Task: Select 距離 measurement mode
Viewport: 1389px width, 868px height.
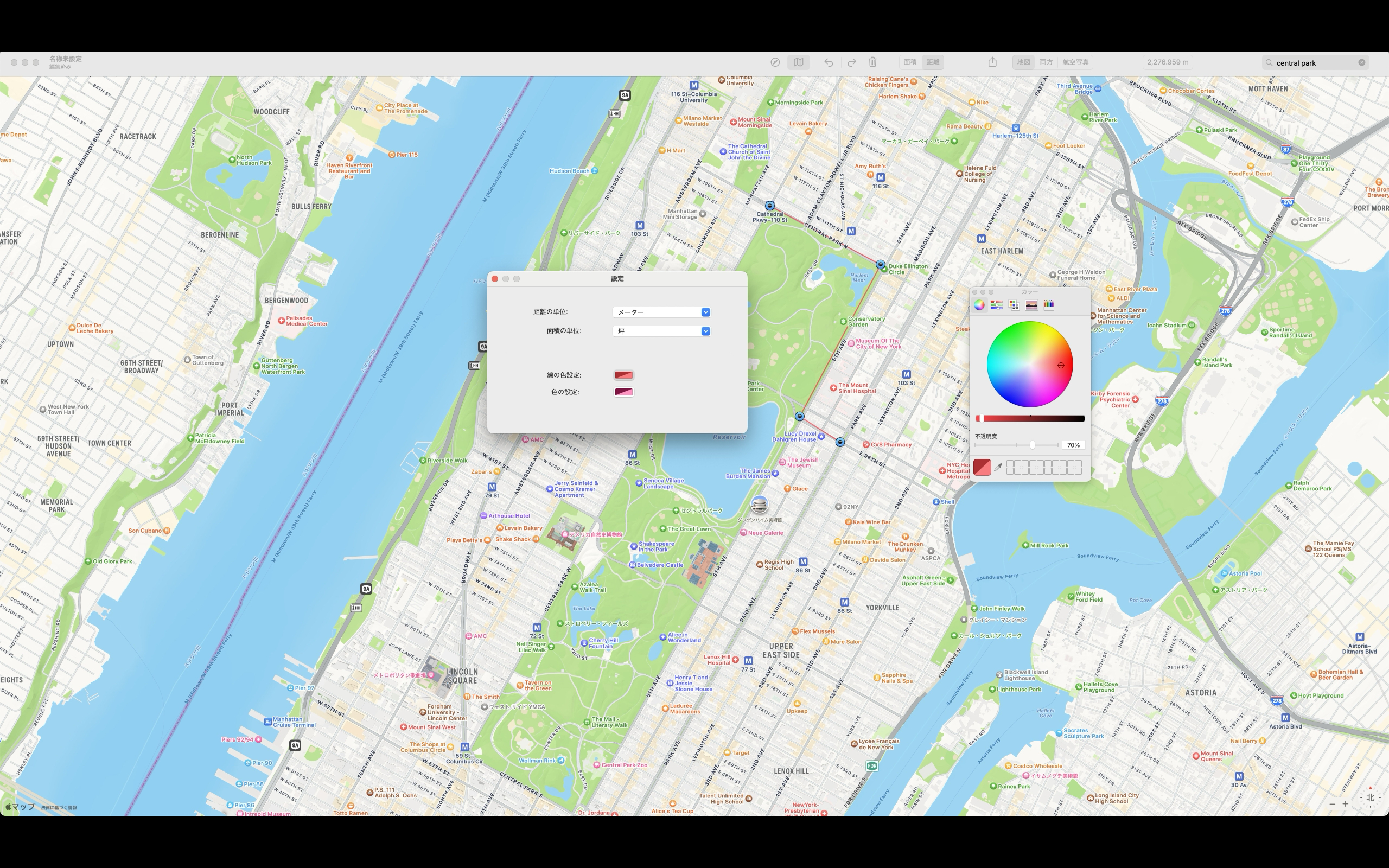Action: pyautogui.click(x=933, y=62)
